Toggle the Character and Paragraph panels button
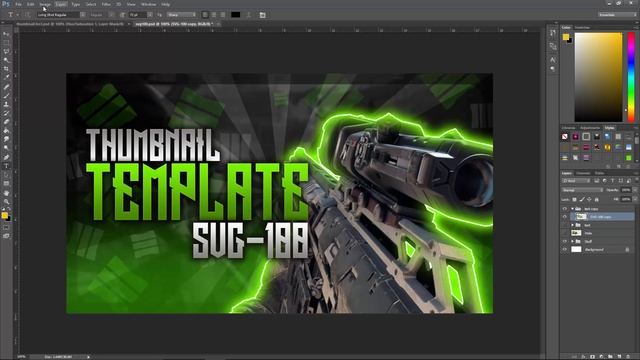This screenshot has height=360, width=640. pos(262,15)
